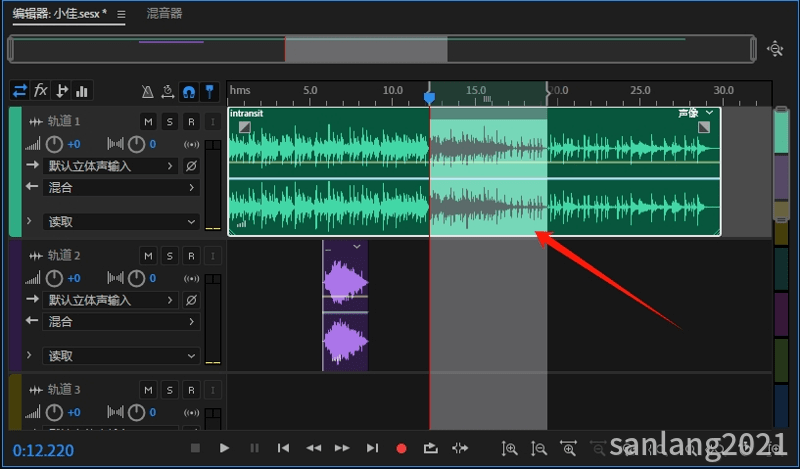Show the fx effects rack view
The height and width of the screenshot is (469, 800).
(40, 91)
